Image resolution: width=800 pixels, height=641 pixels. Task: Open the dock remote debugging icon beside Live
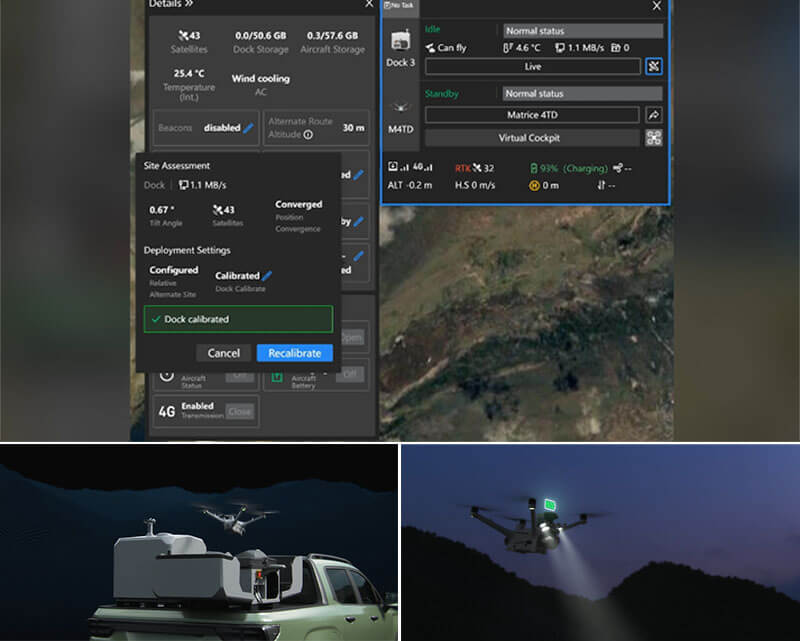coord(654,67)
